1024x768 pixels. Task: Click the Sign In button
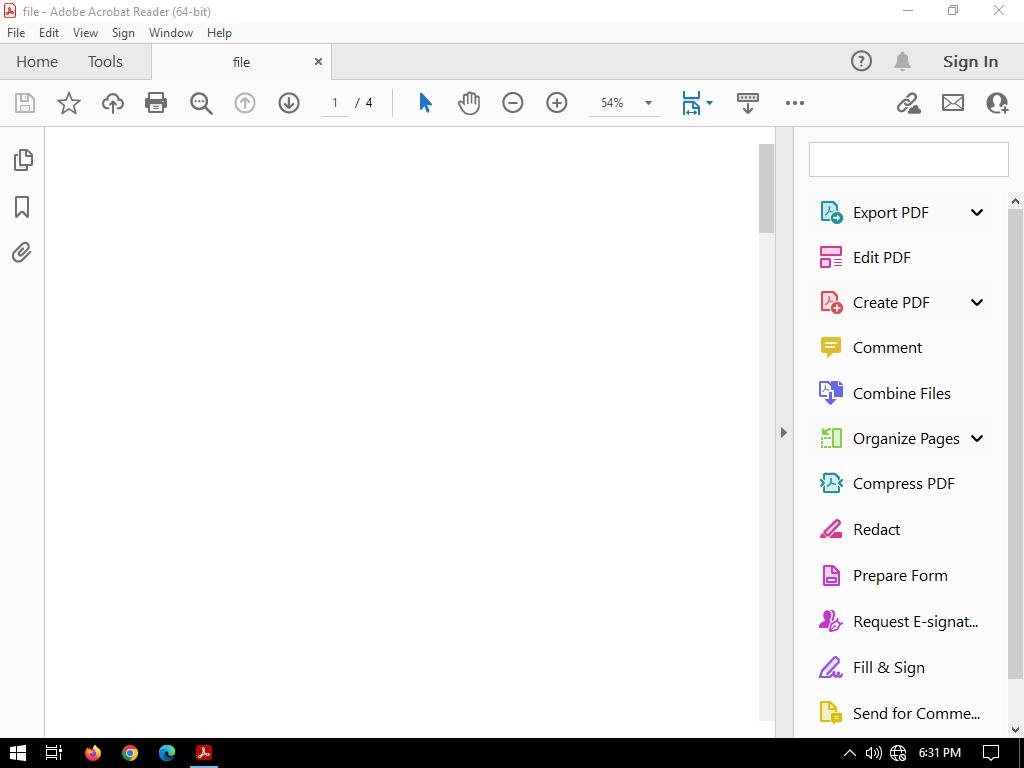tap(970, 61)
